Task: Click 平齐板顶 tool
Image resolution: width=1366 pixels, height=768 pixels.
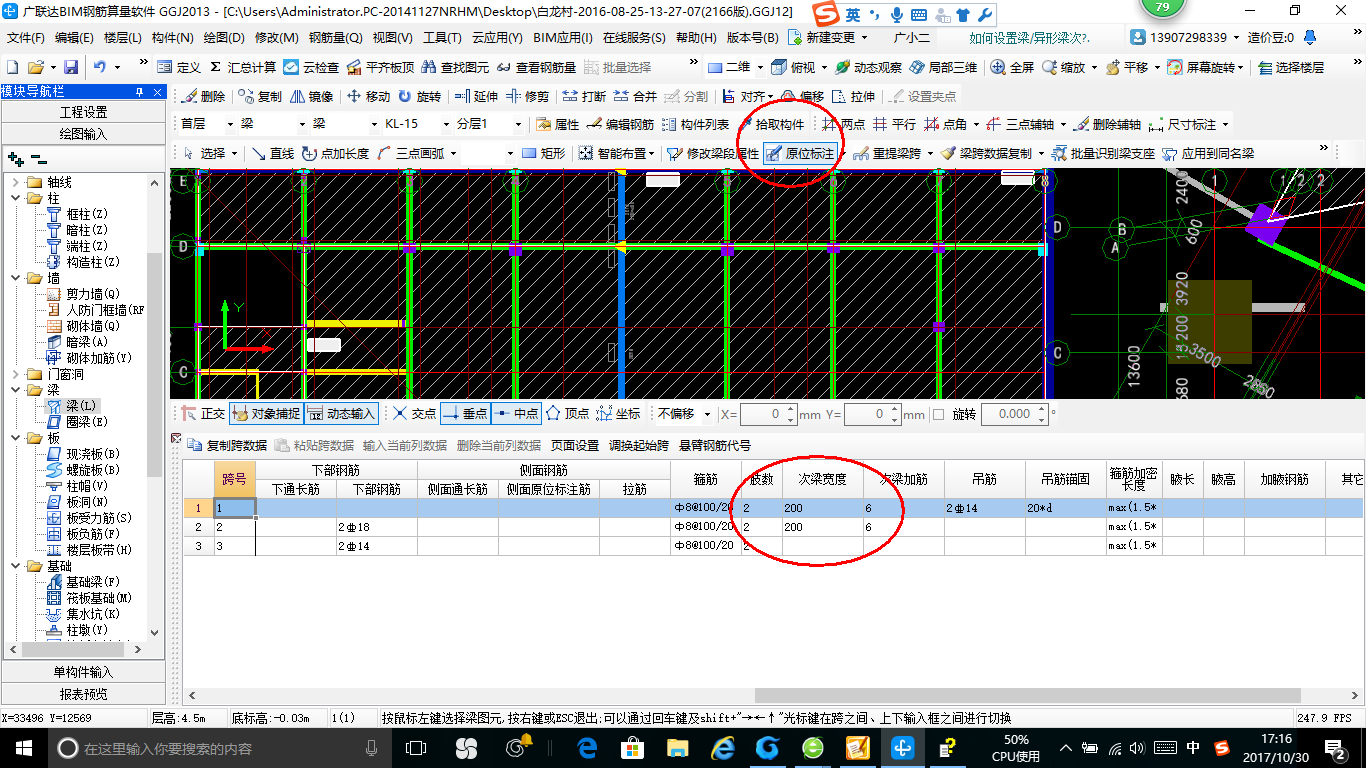Action: (x=379, y=67)
